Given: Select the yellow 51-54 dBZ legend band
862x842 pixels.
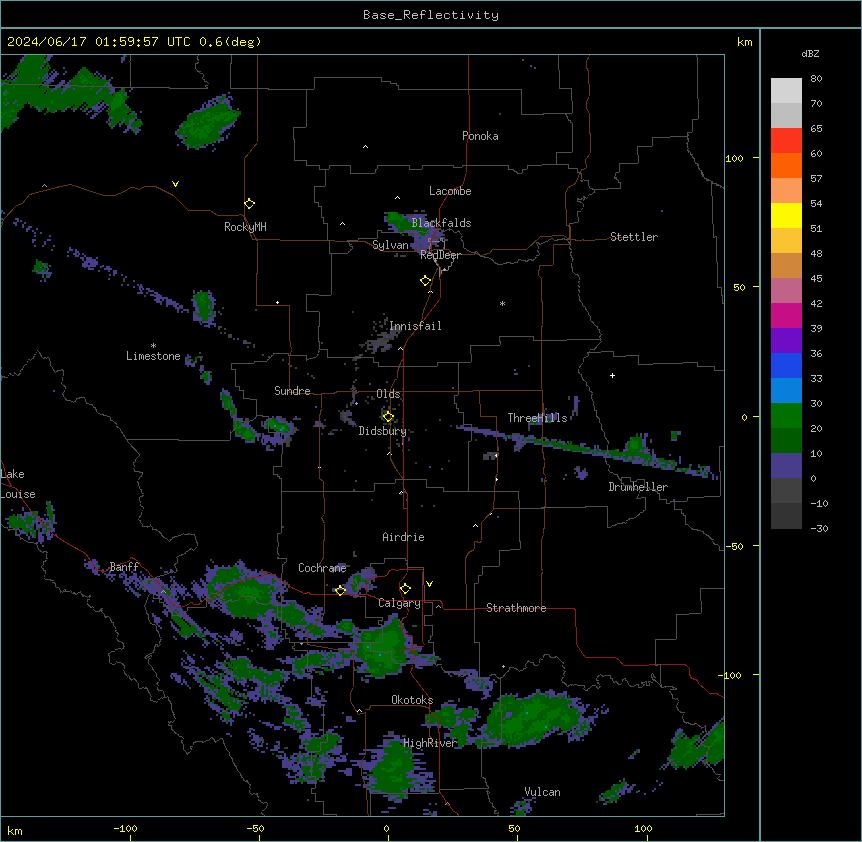Looking at the screenshot, I should point(786,215).
